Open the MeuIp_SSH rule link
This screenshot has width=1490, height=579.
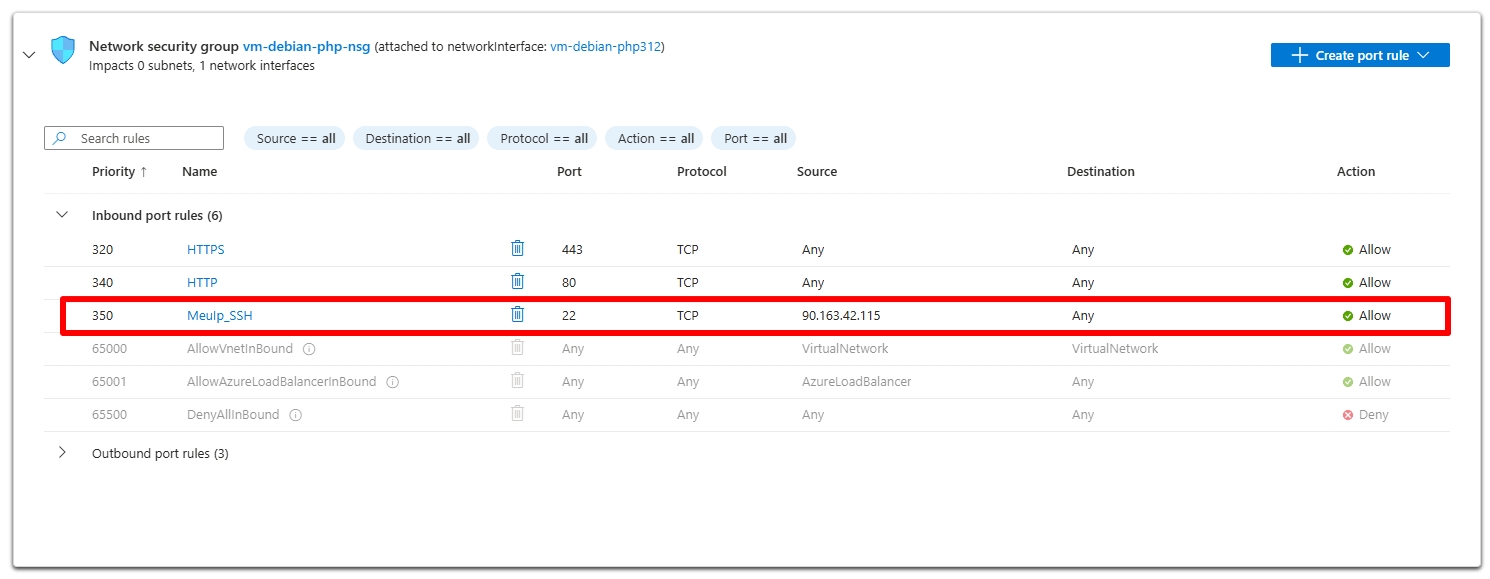pos(220,316)
